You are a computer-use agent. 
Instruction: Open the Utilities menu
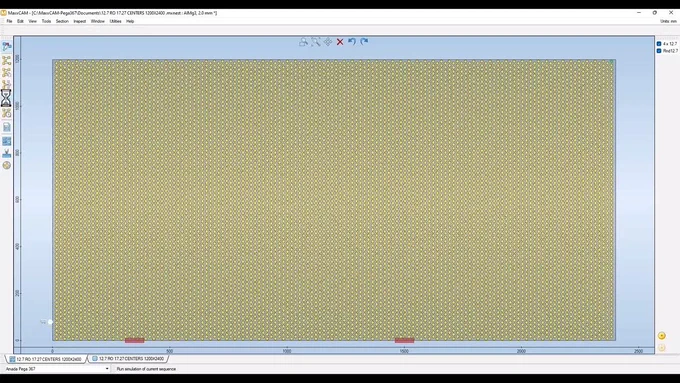[115, 21]
